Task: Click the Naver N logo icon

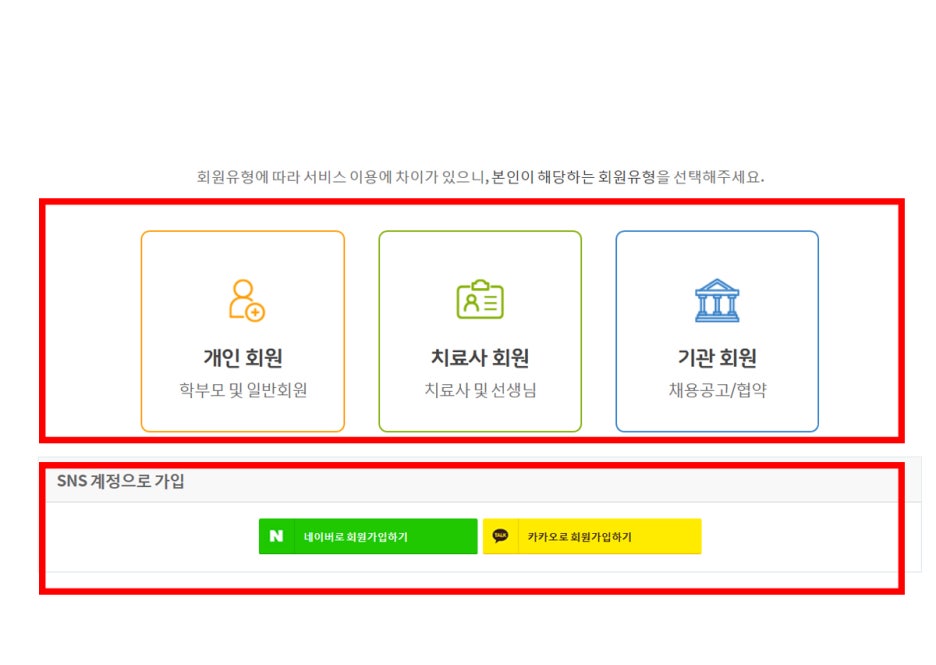Action: (x=276, y=536)
